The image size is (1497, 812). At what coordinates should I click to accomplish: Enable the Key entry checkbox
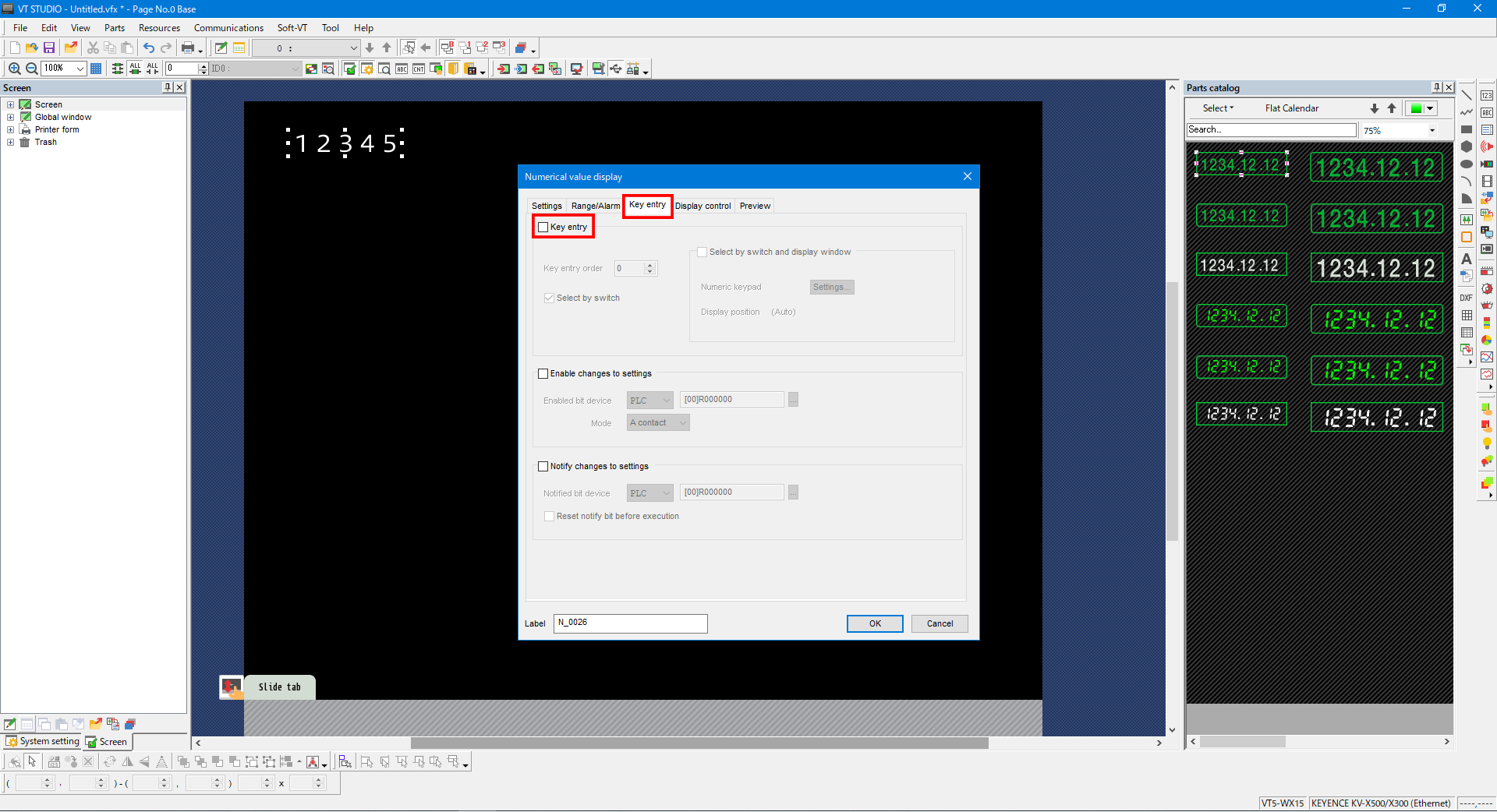coord(543,228)
